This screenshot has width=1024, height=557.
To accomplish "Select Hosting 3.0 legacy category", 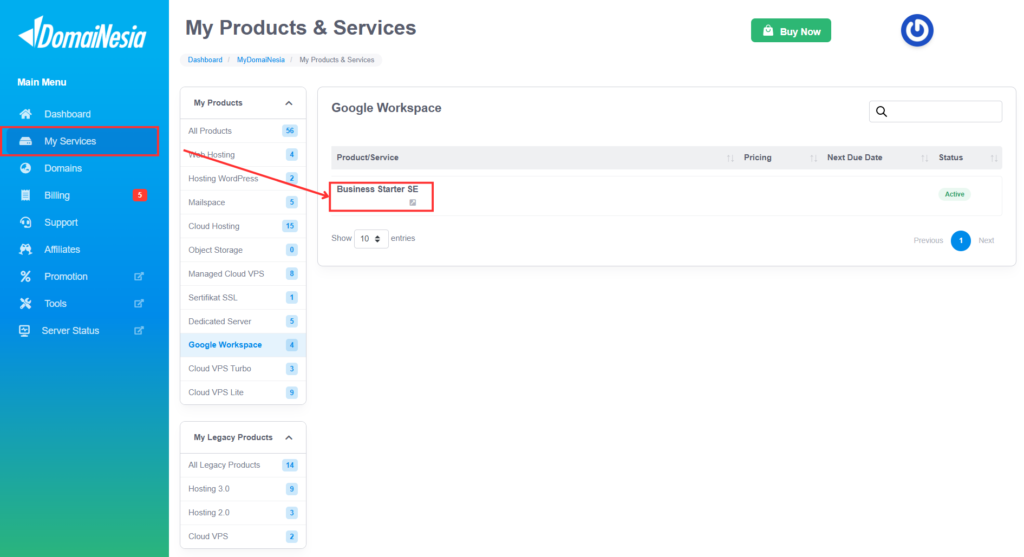I will tap(243, 488).
